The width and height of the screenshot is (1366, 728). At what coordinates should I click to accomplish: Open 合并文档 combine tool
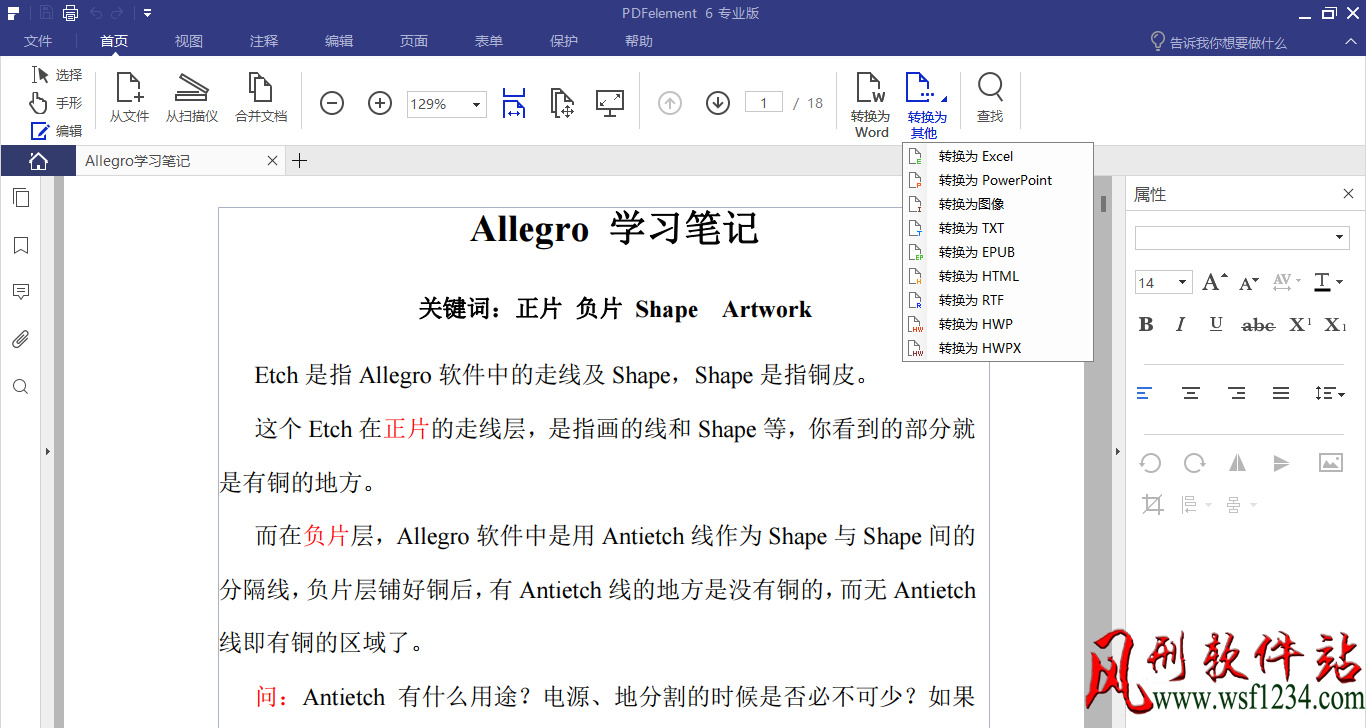261,98
